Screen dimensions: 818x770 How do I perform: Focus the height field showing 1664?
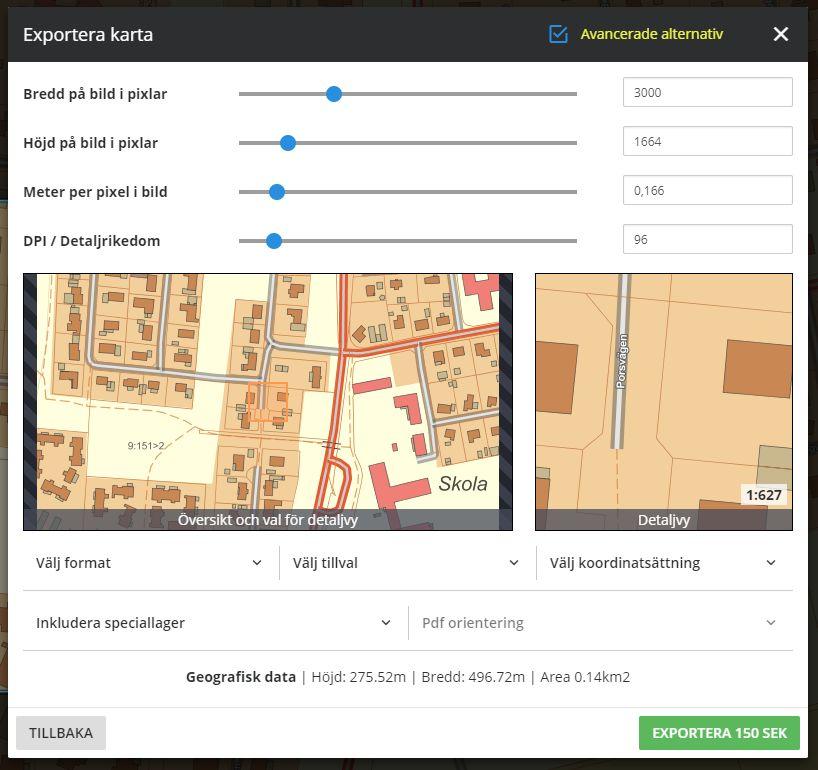707,141
